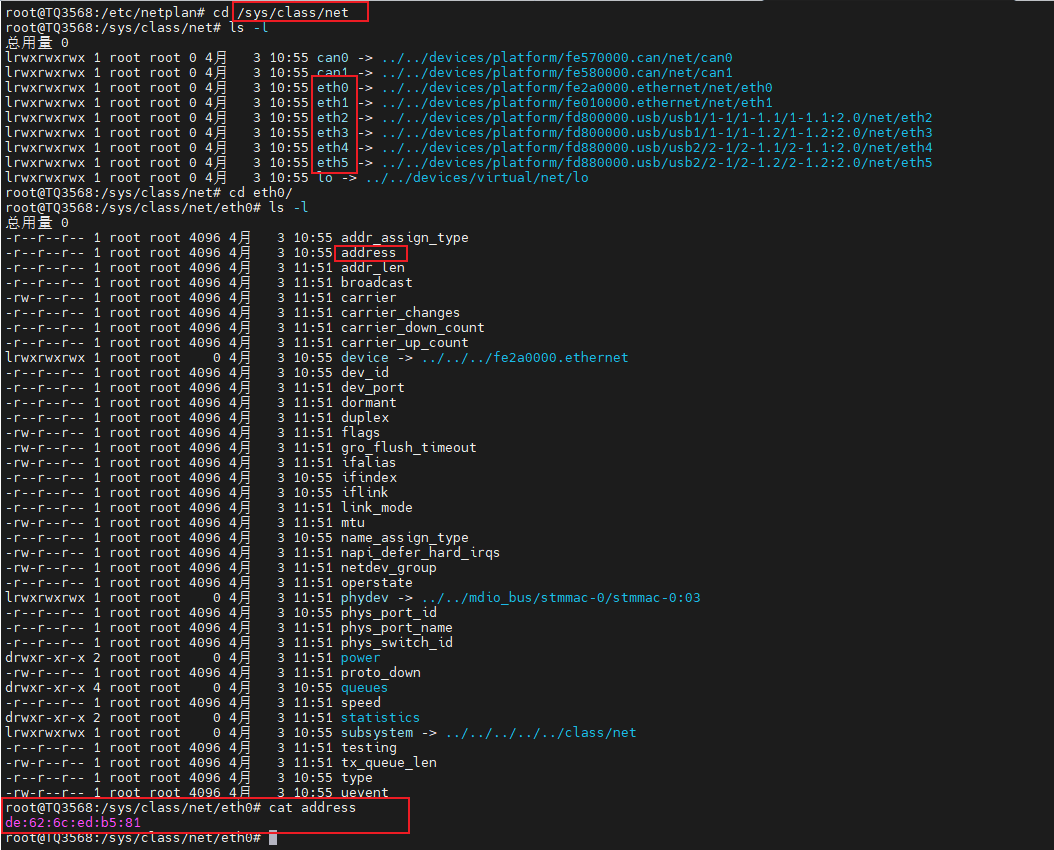
Task: Click the carrier file name
Action: [368, 298]
